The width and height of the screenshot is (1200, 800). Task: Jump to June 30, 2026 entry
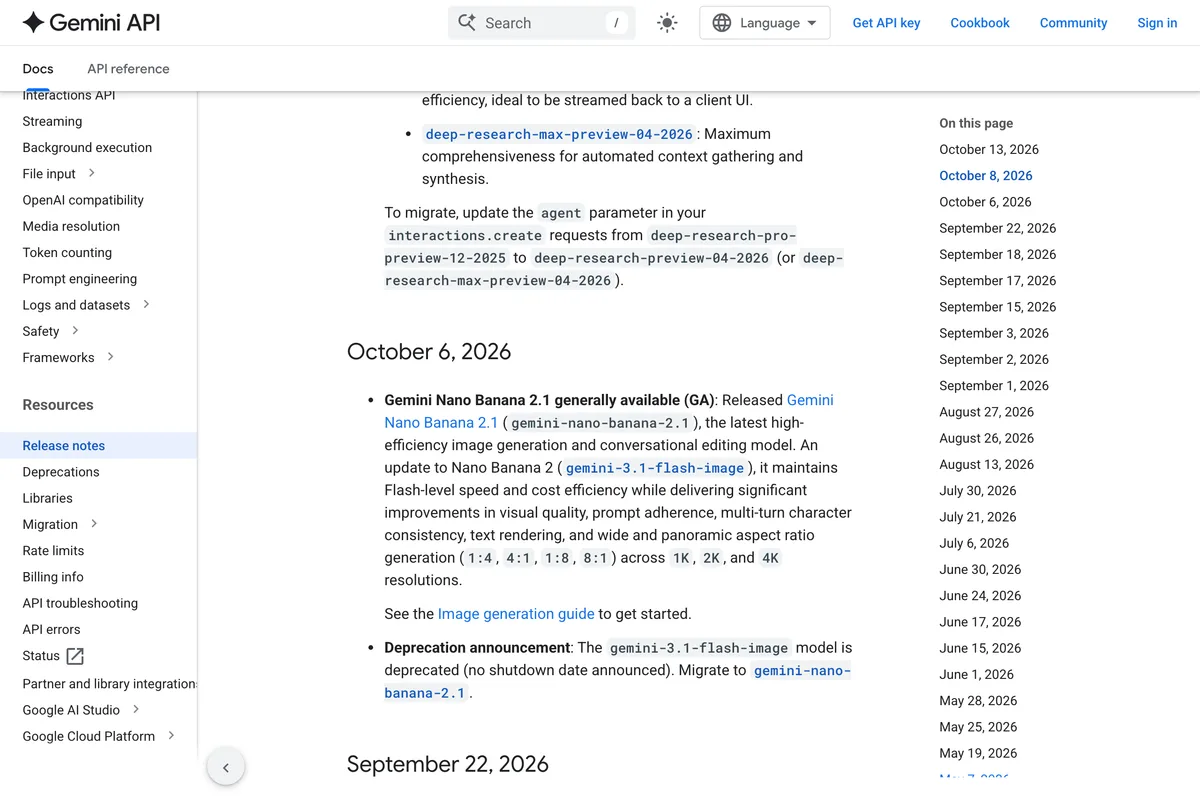[980, 569]
